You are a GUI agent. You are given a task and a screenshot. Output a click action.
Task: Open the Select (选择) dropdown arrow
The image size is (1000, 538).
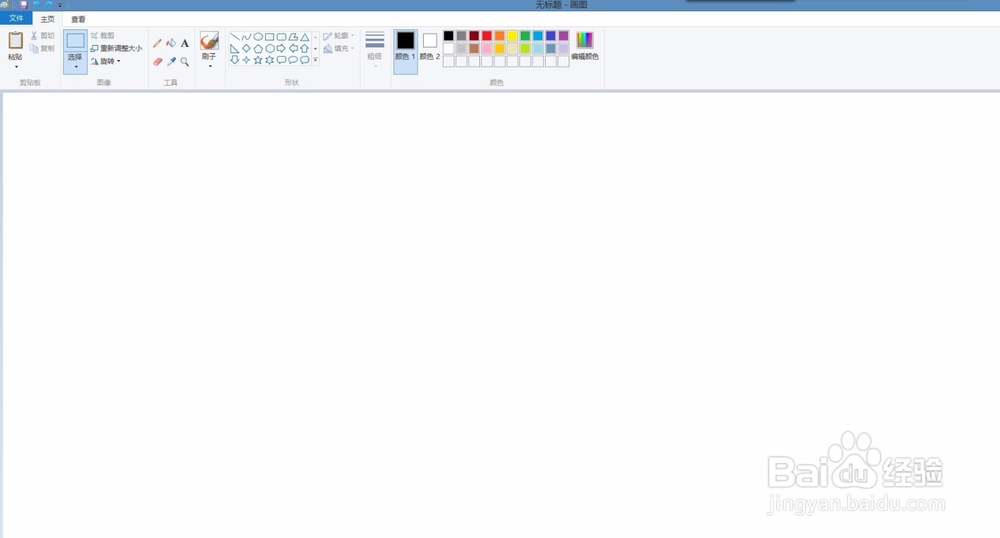pyautogui.click(x=76, y=66)
